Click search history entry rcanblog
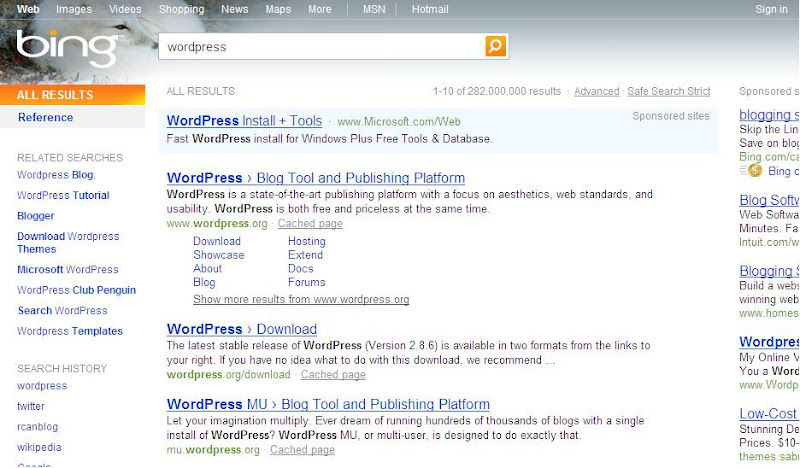The image size is (800, 468). click(x=38, y=427)
